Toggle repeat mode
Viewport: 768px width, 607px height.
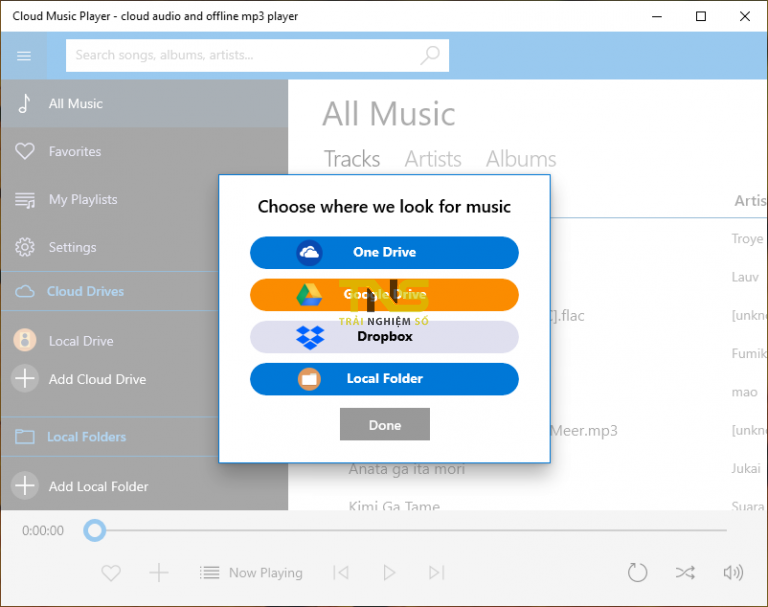click(x=637, y=572)
